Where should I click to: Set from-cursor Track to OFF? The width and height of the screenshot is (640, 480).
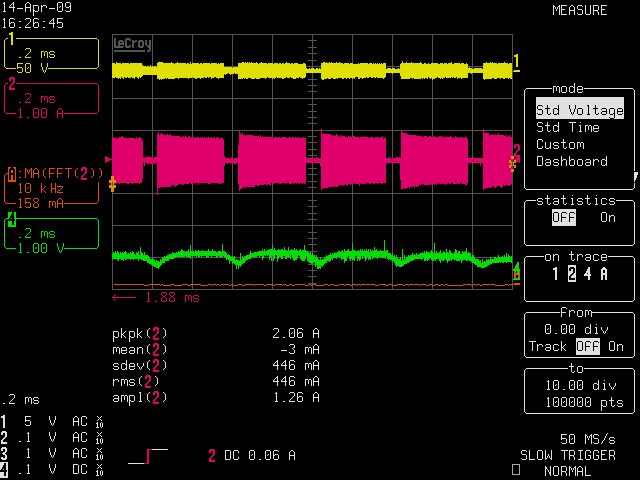click(588, 347)
